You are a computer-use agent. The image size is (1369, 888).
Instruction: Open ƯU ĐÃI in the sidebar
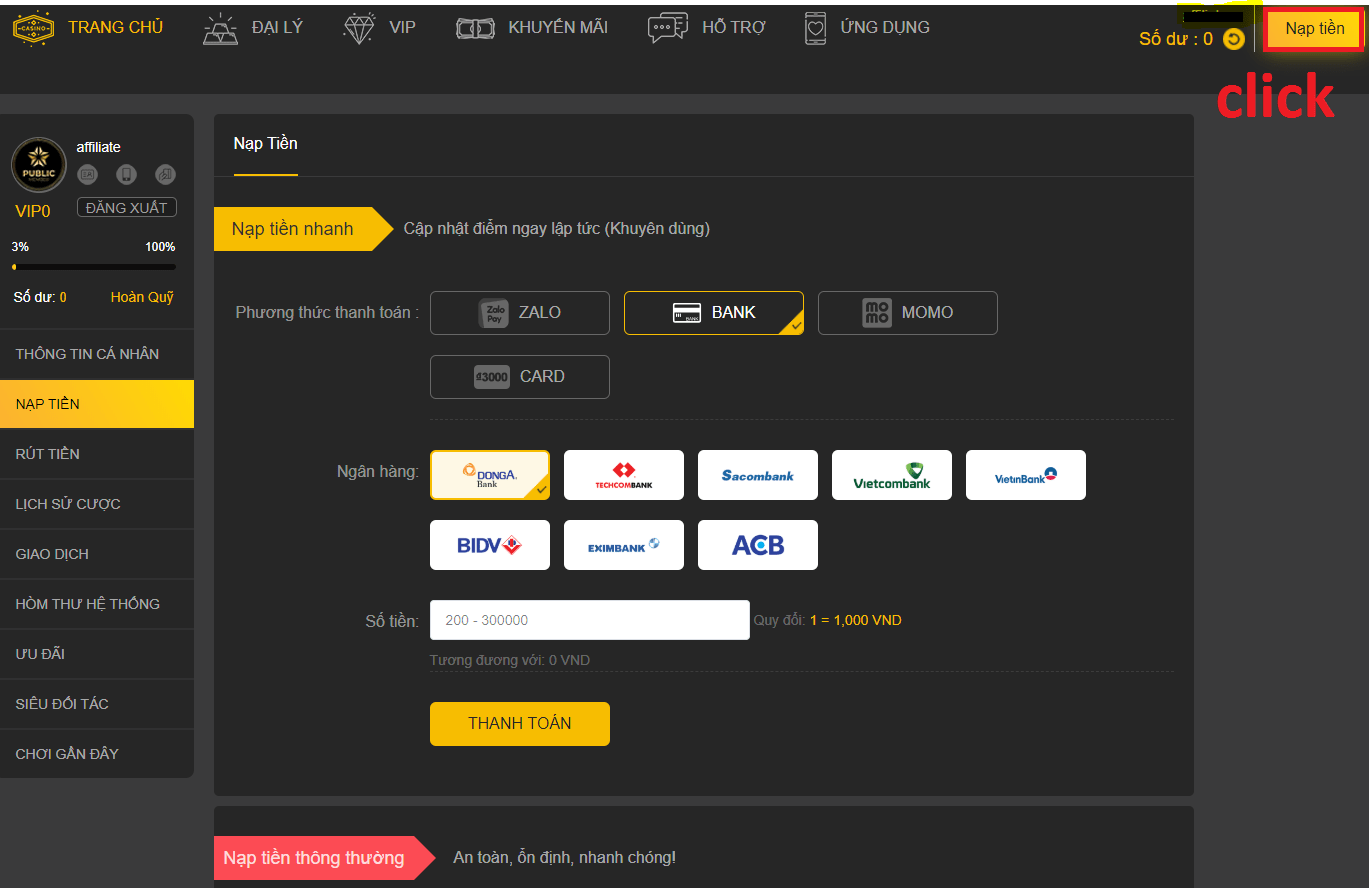(x=97, y=654)
